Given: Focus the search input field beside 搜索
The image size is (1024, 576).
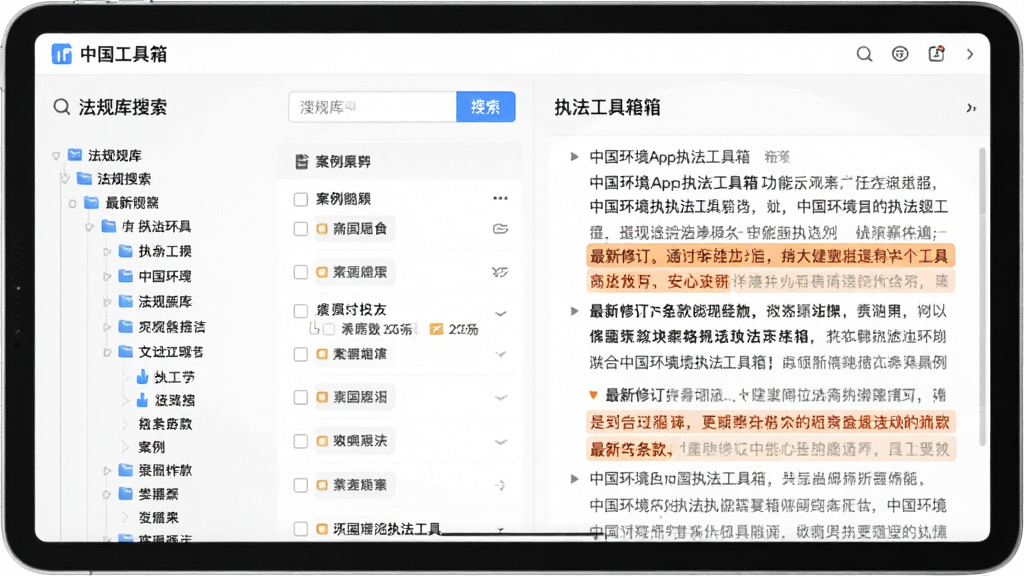Looking at the screenshot, I should pyautogui.click(x=372, y=106).
